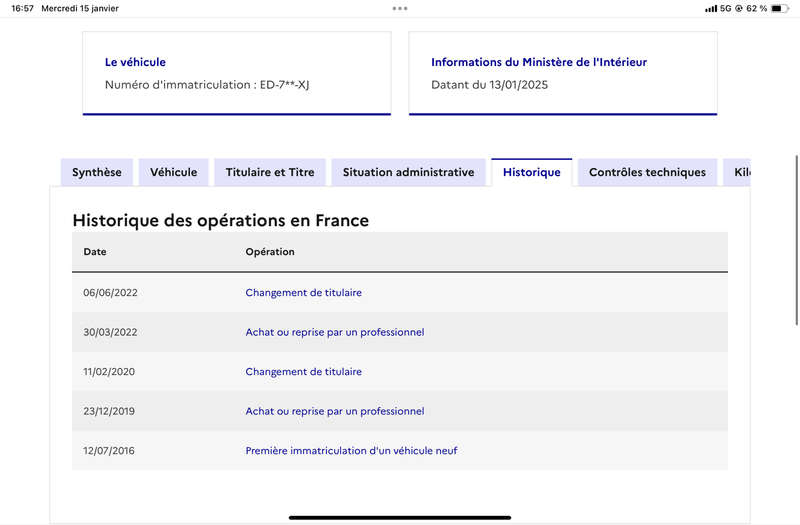Switch to the Véhicule tab

pyautogui.click(x=173, y=172)
